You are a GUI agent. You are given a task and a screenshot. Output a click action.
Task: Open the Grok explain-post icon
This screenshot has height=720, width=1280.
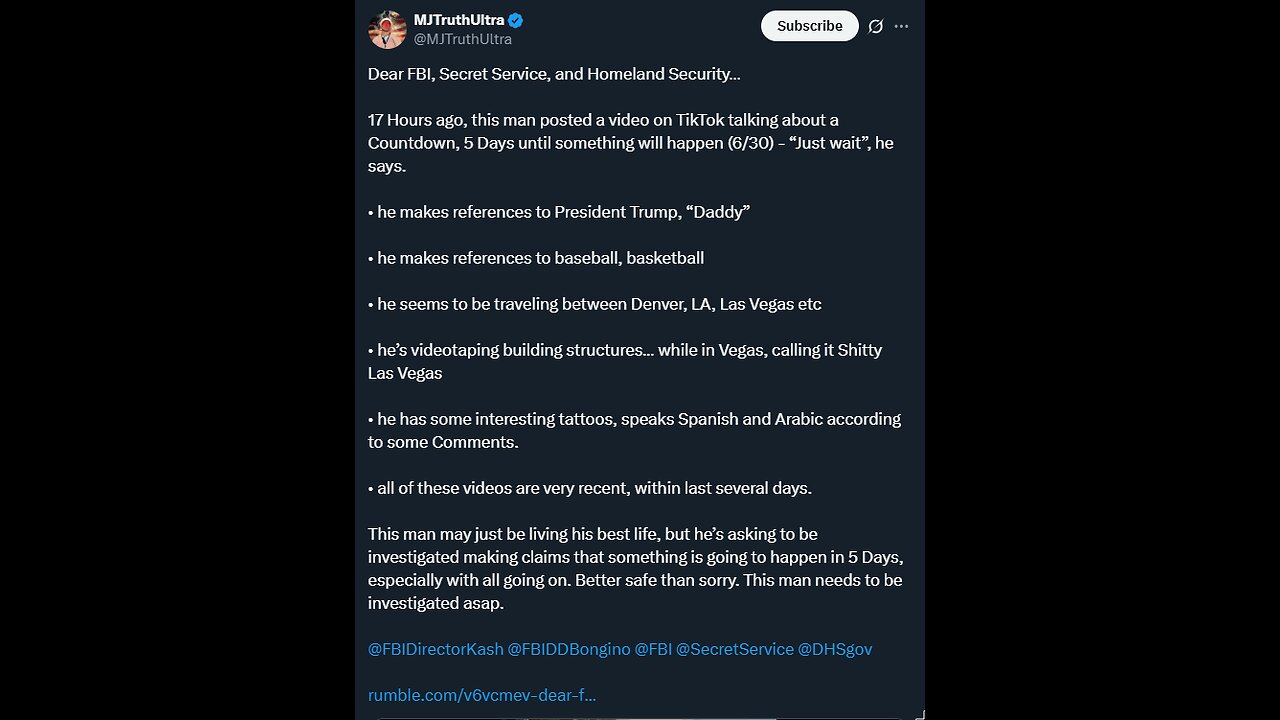[876, 26]
